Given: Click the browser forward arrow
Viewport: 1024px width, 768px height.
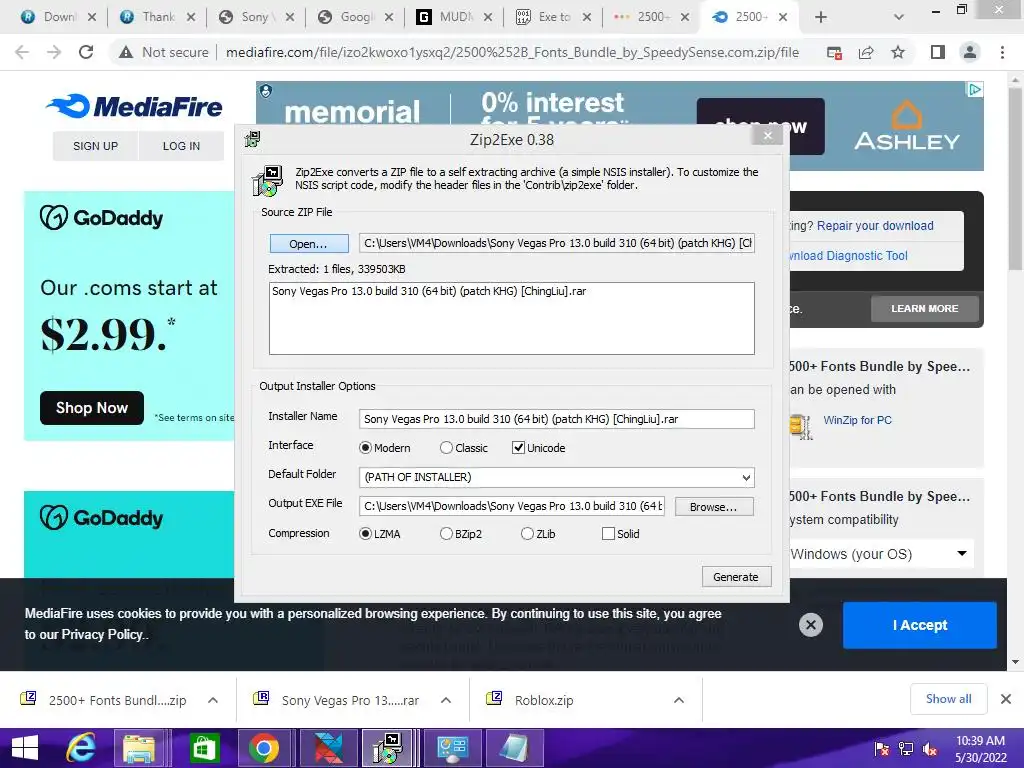Looking at the screenshot, I should [x=54, y=52].
